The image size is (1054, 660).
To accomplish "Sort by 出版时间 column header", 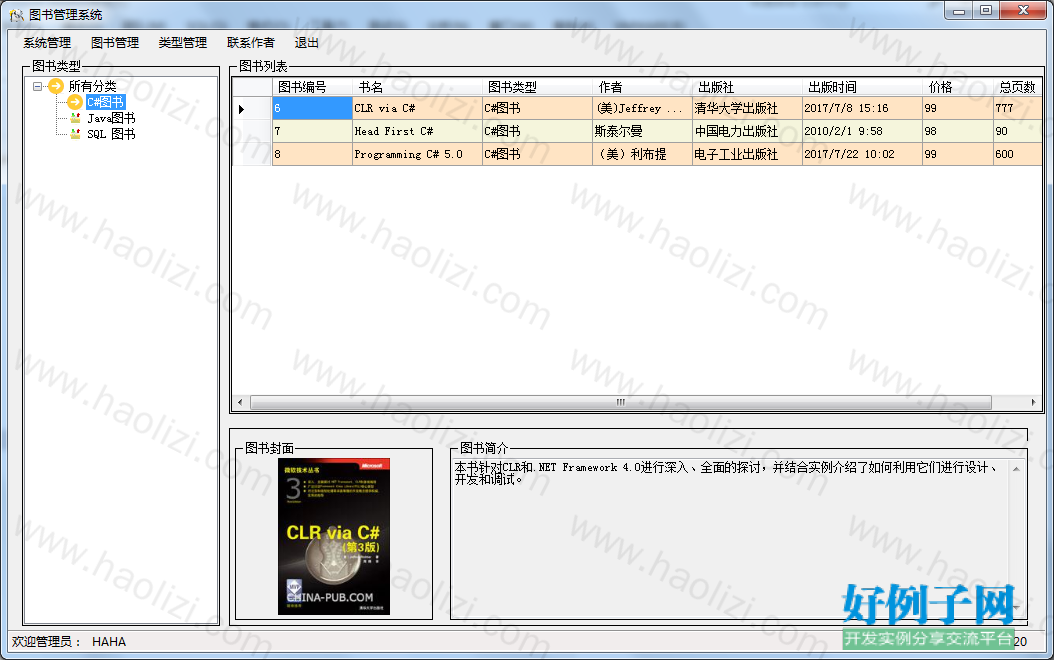I will (862, 87).
